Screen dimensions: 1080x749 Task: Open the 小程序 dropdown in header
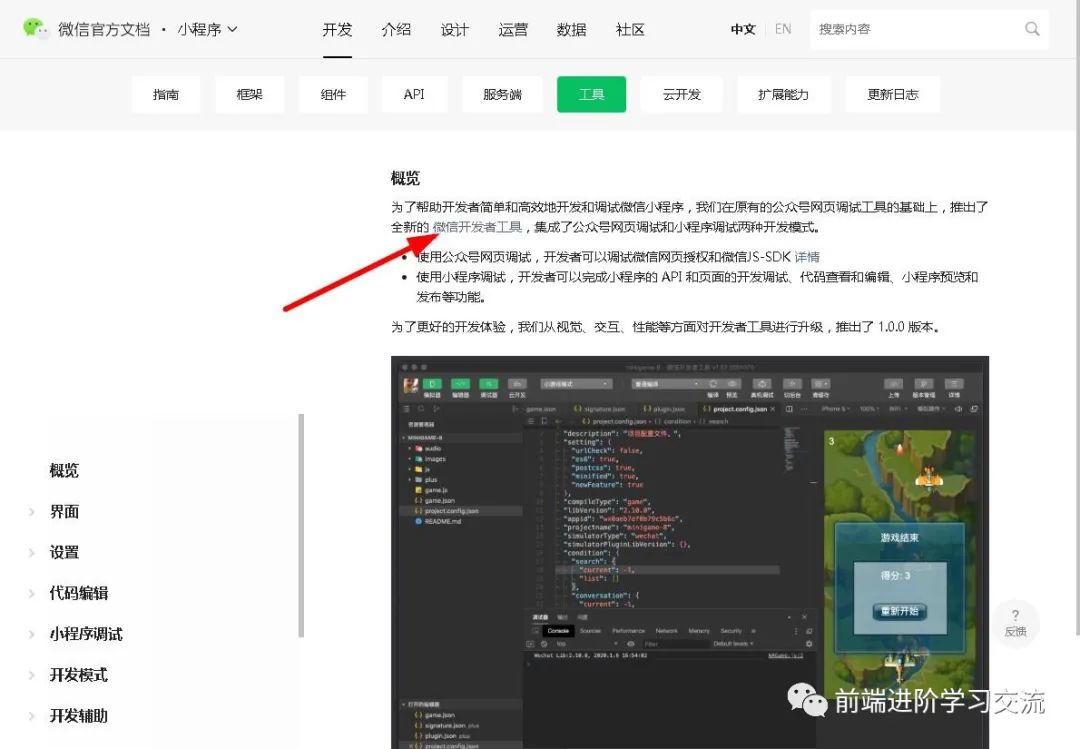coord(208,29)
